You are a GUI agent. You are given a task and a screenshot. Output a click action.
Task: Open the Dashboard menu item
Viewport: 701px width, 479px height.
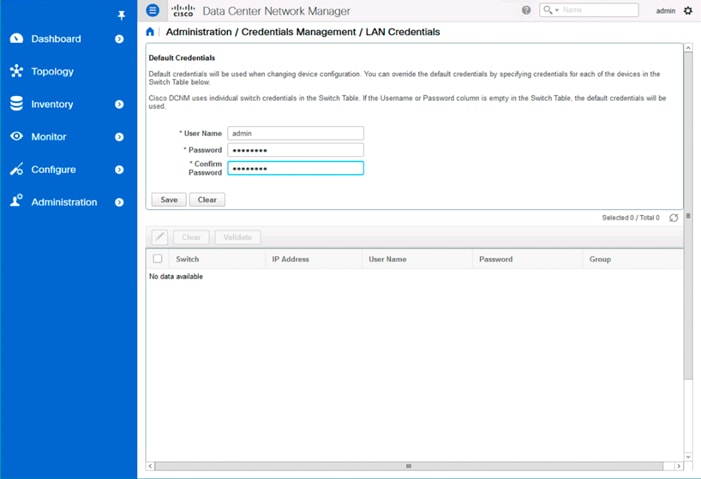(x=56, y=39)
